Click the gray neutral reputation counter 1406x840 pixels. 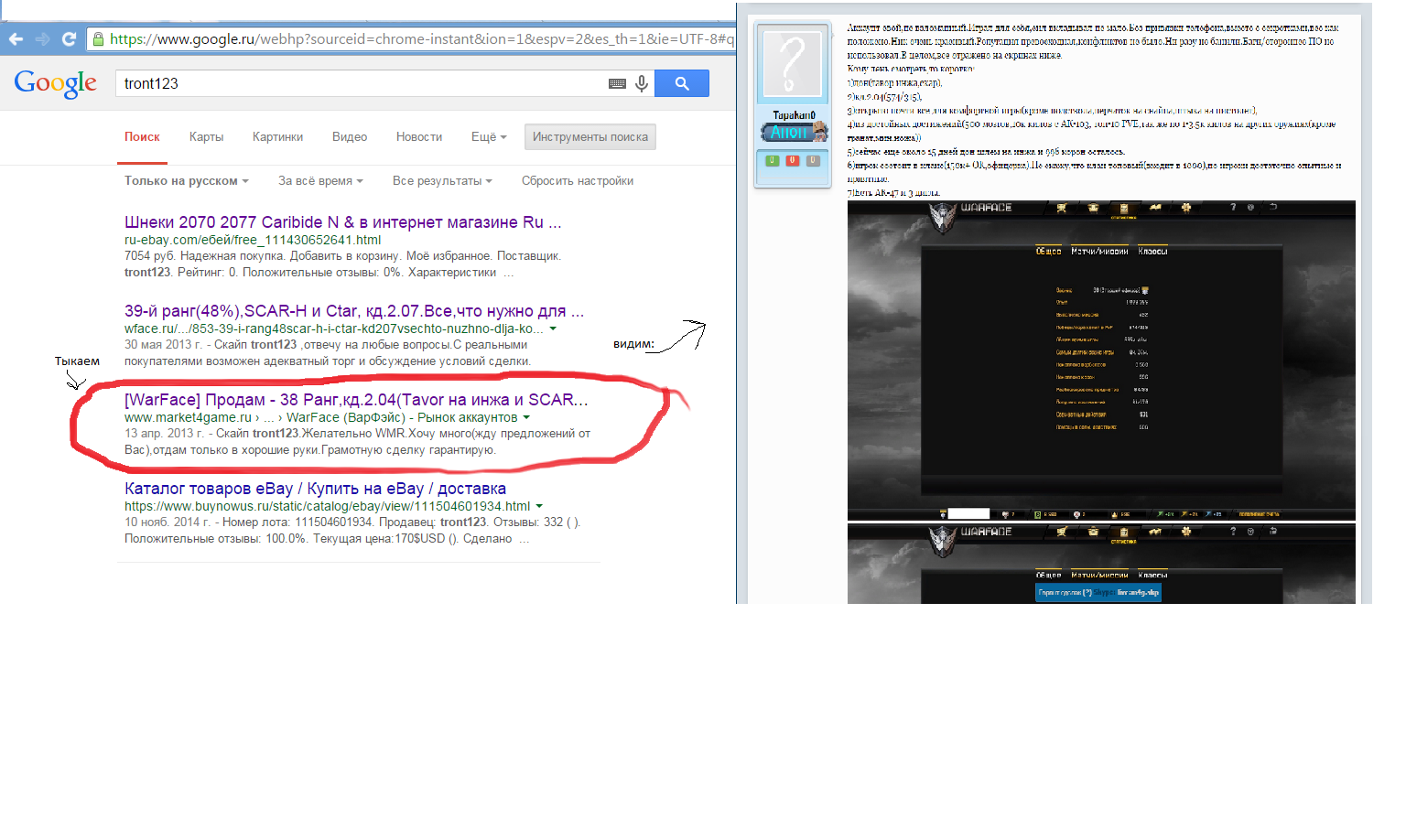813,160
